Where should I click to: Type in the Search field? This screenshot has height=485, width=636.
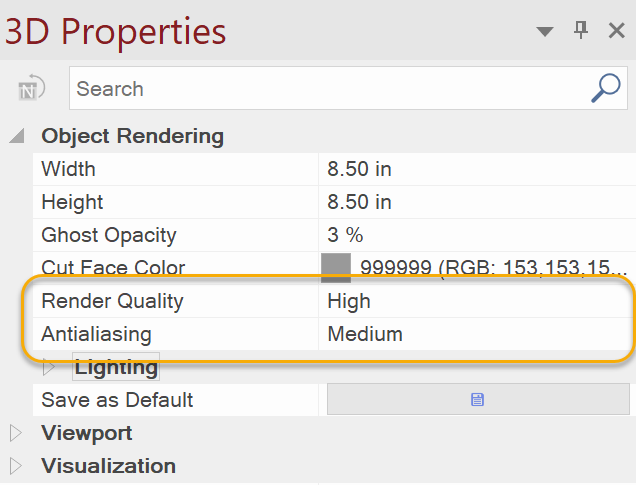click(330, 89)
